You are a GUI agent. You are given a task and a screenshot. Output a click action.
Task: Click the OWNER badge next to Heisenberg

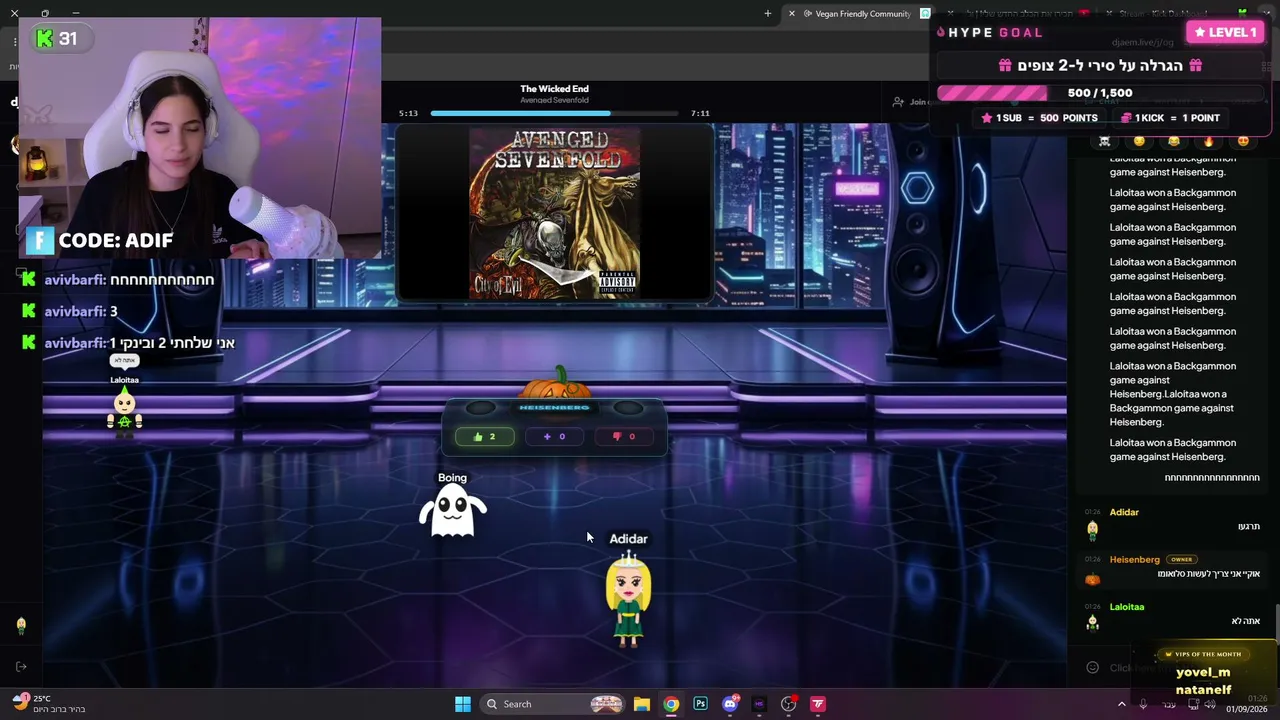click(x=1182, y=560)
